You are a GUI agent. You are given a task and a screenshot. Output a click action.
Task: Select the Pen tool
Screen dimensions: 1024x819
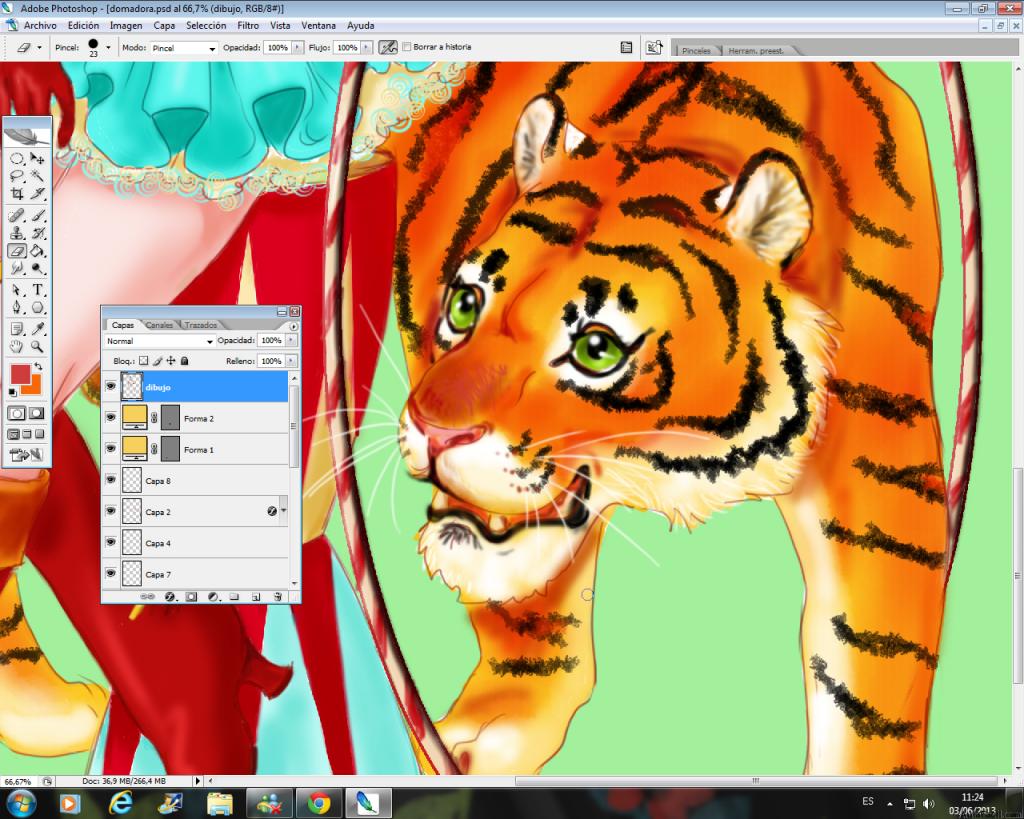click(x=17, y=308)
